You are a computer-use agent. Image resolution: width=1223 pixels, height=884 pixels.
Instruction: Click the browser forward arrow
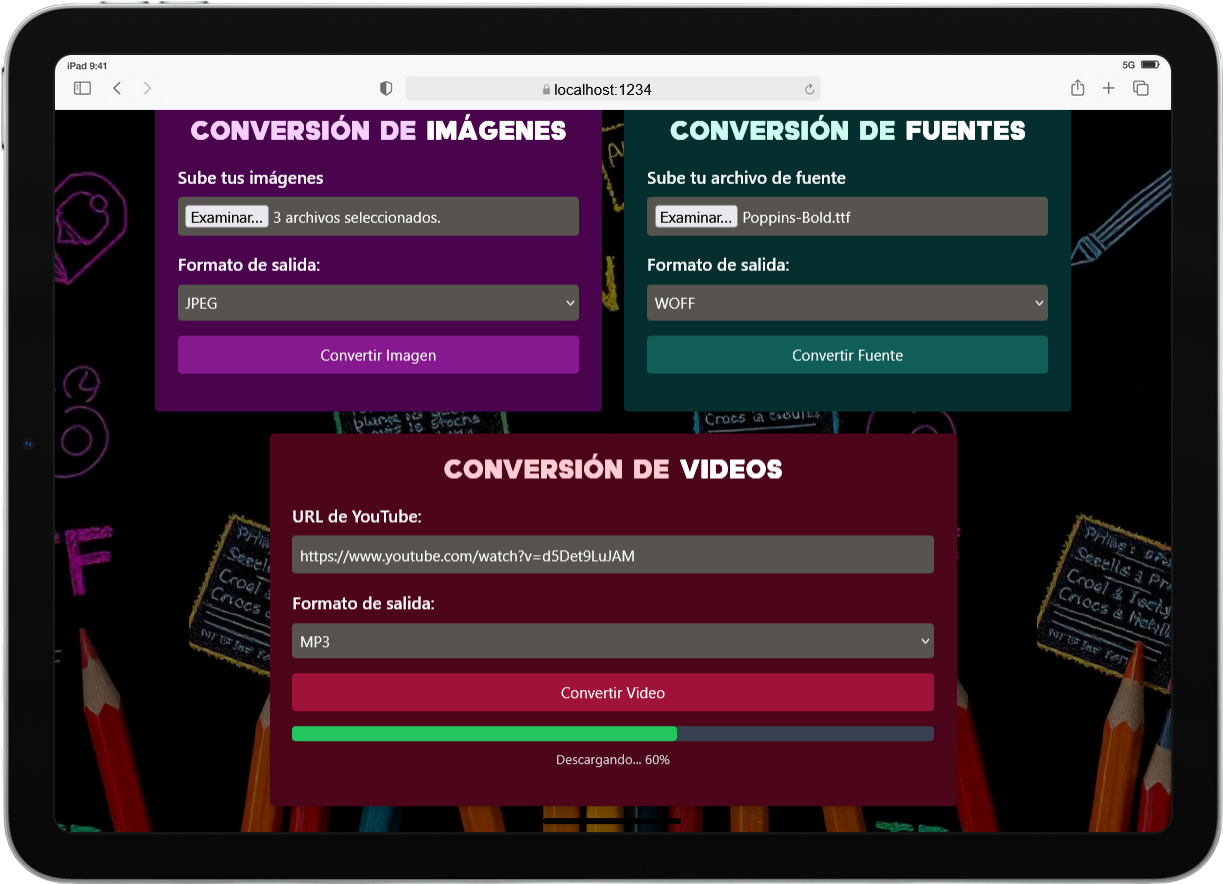(x=148, y=89)
